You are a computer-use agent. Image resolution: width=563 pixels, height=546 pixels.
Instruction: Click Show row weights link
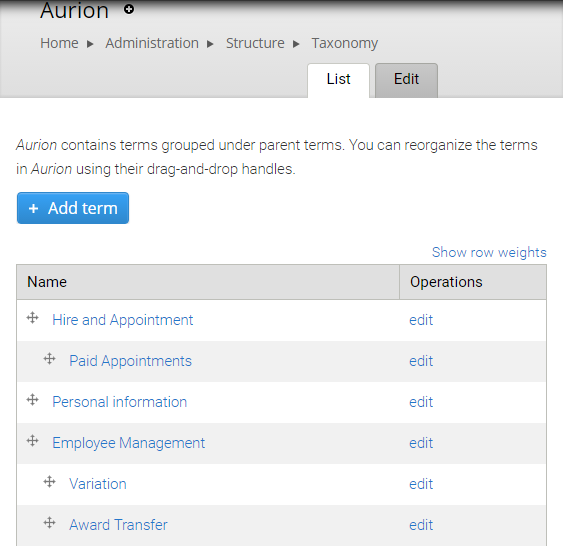coord(489,252)
